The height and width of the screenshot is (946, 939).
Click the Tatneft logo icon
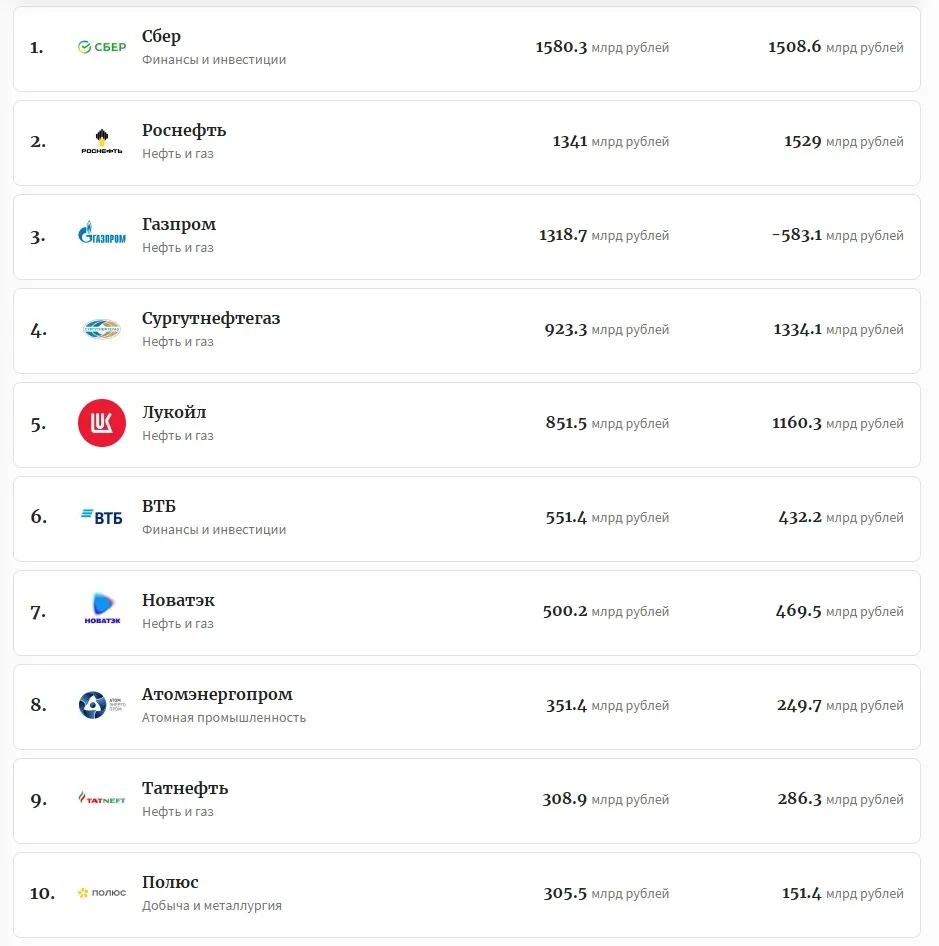102,799
